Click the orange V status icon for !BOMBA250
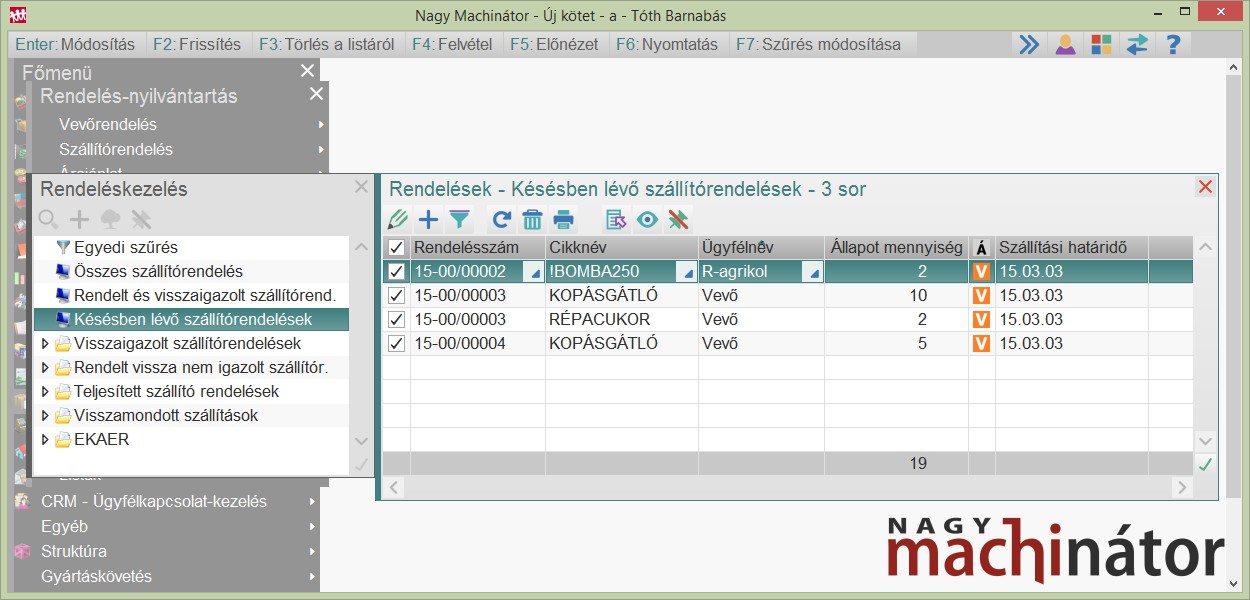Image resolution: width=1250 pixels, height=600 pixels. [981, 271]
